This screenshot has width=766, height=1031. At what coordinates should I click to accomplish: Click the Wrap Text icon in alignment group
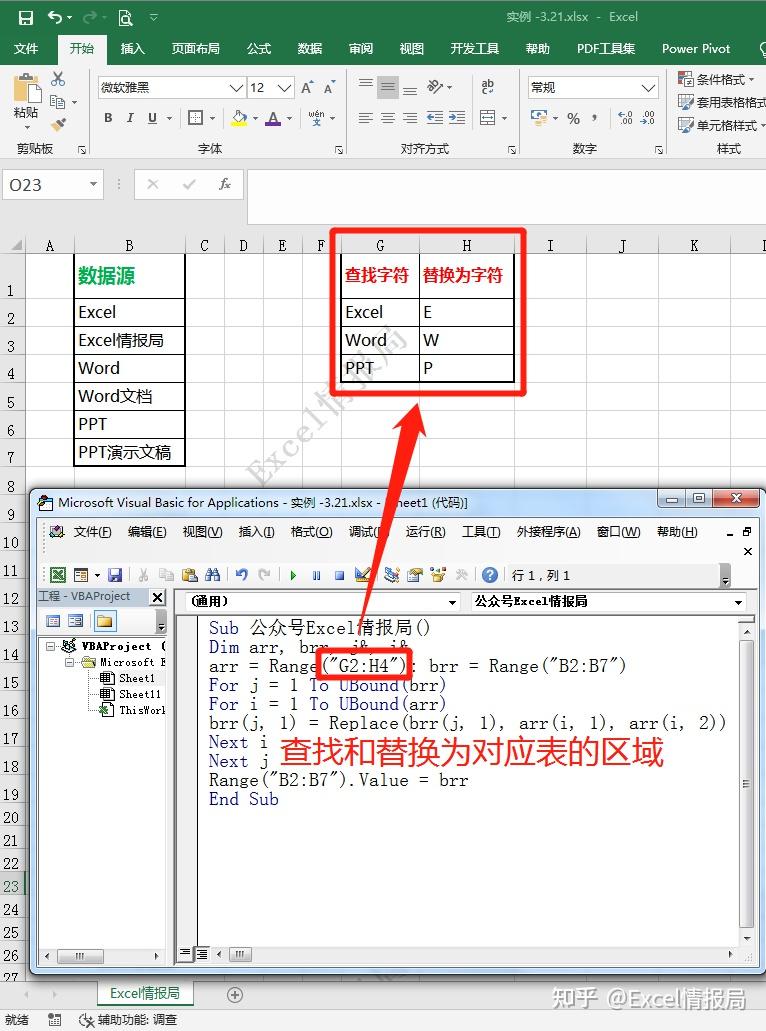(x=487, y=86)
